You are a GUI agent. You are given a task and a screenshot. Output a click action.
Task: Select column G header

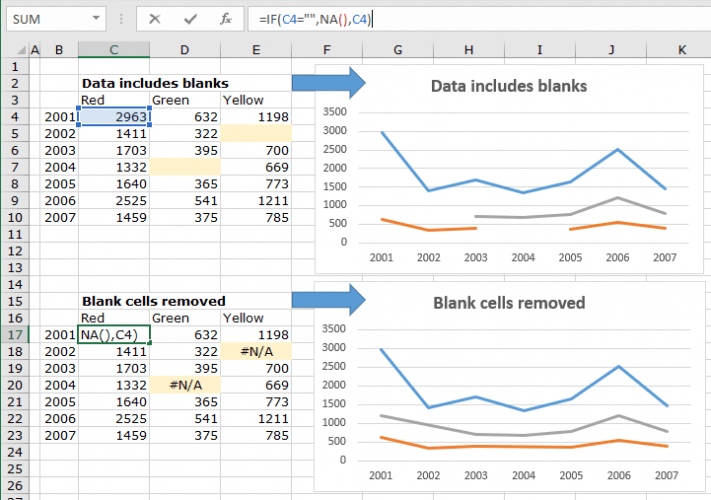(398, 49)
